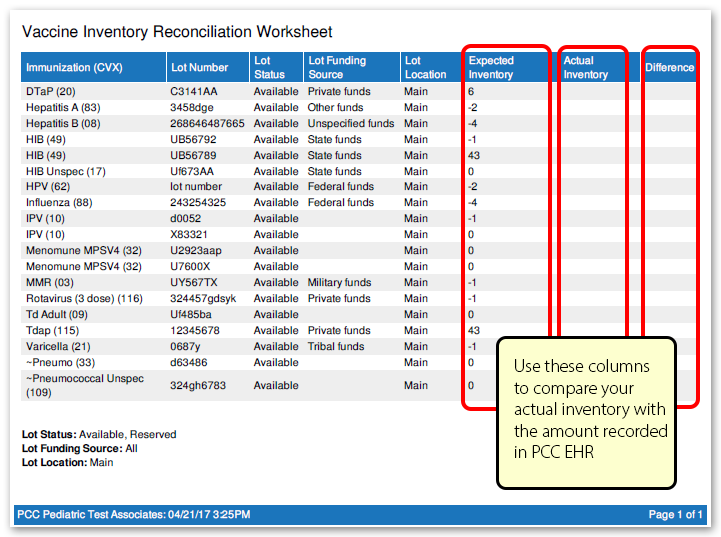The height and width of the screenshot is (537, 721).
Task: Select the HPV (62) immunization cell
Action: [x=48, y=187]
